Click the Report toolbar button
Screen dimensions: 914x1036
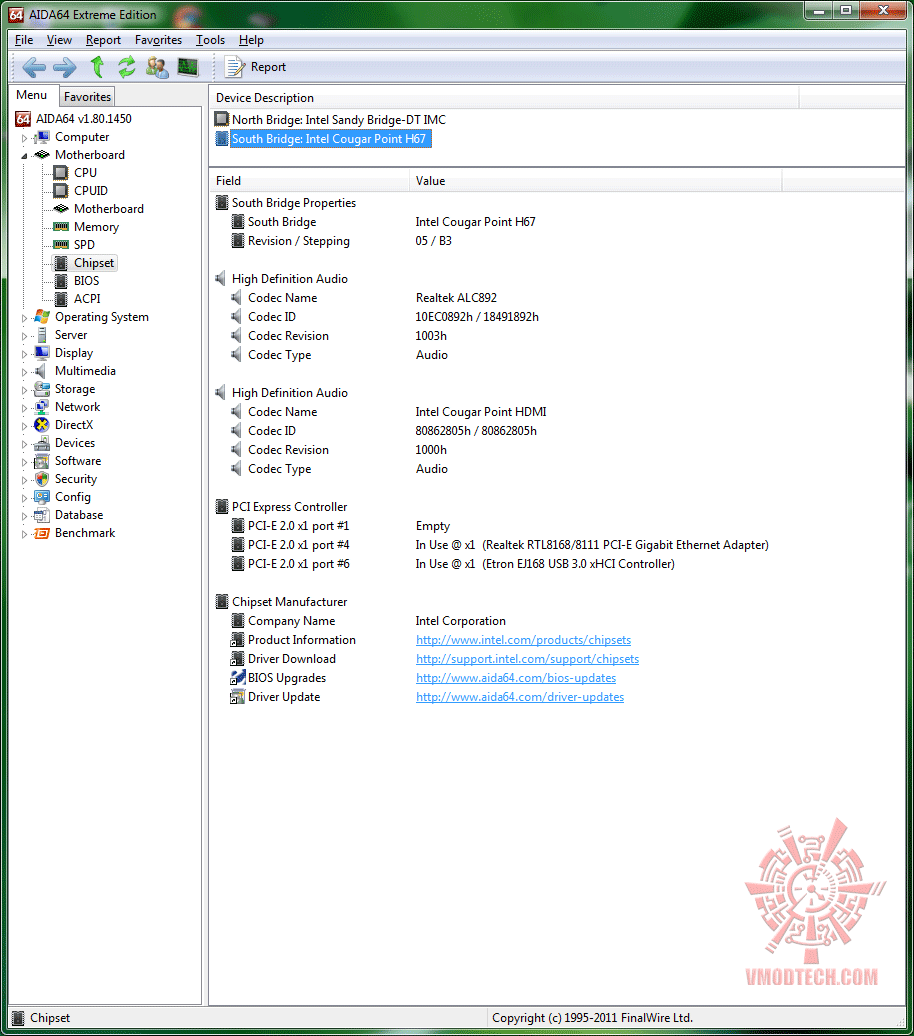pos(256,67)
